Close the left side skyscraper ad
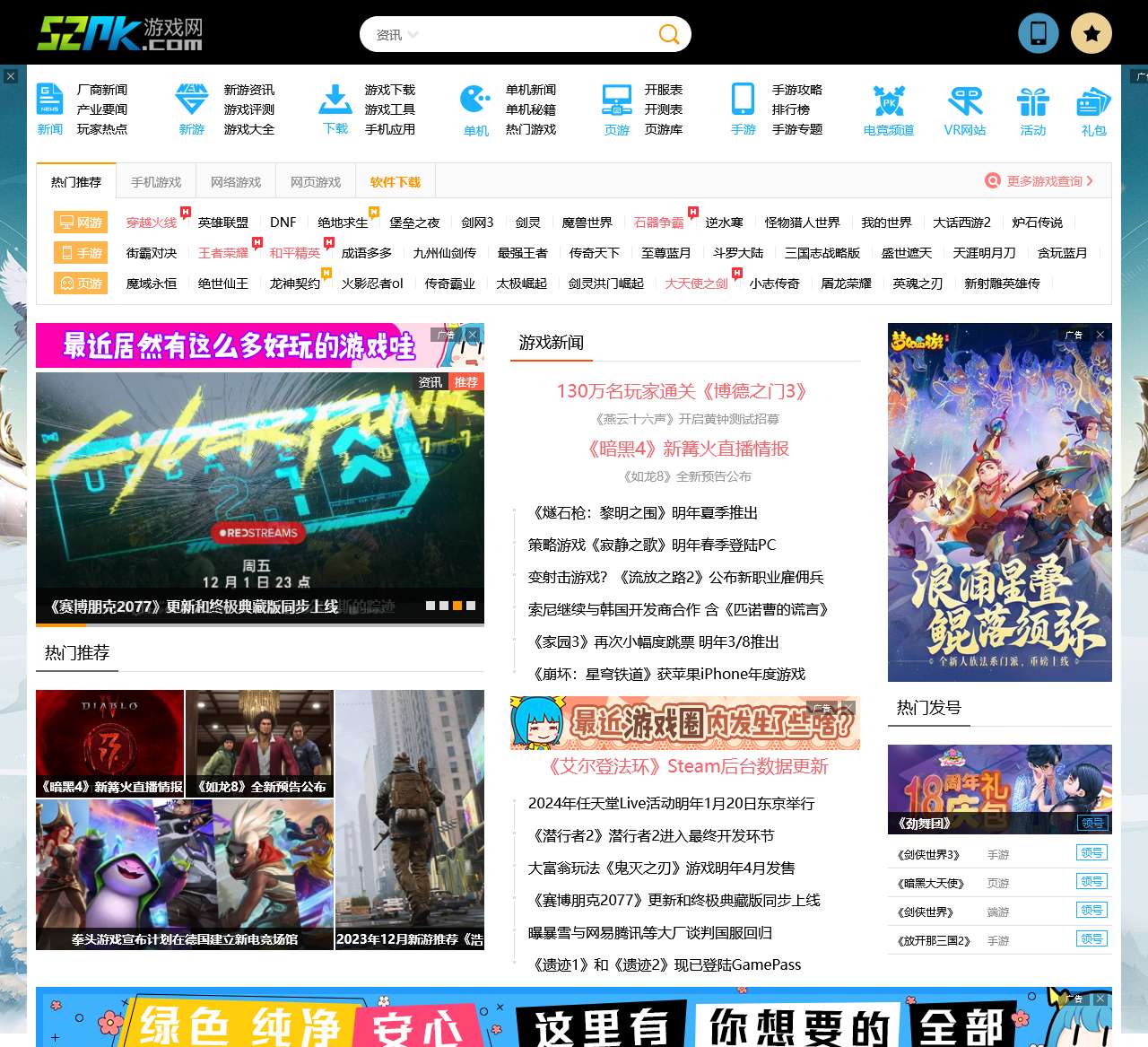The height and width of the screenshot is (1047, 1148). click(x=11, y=76)
